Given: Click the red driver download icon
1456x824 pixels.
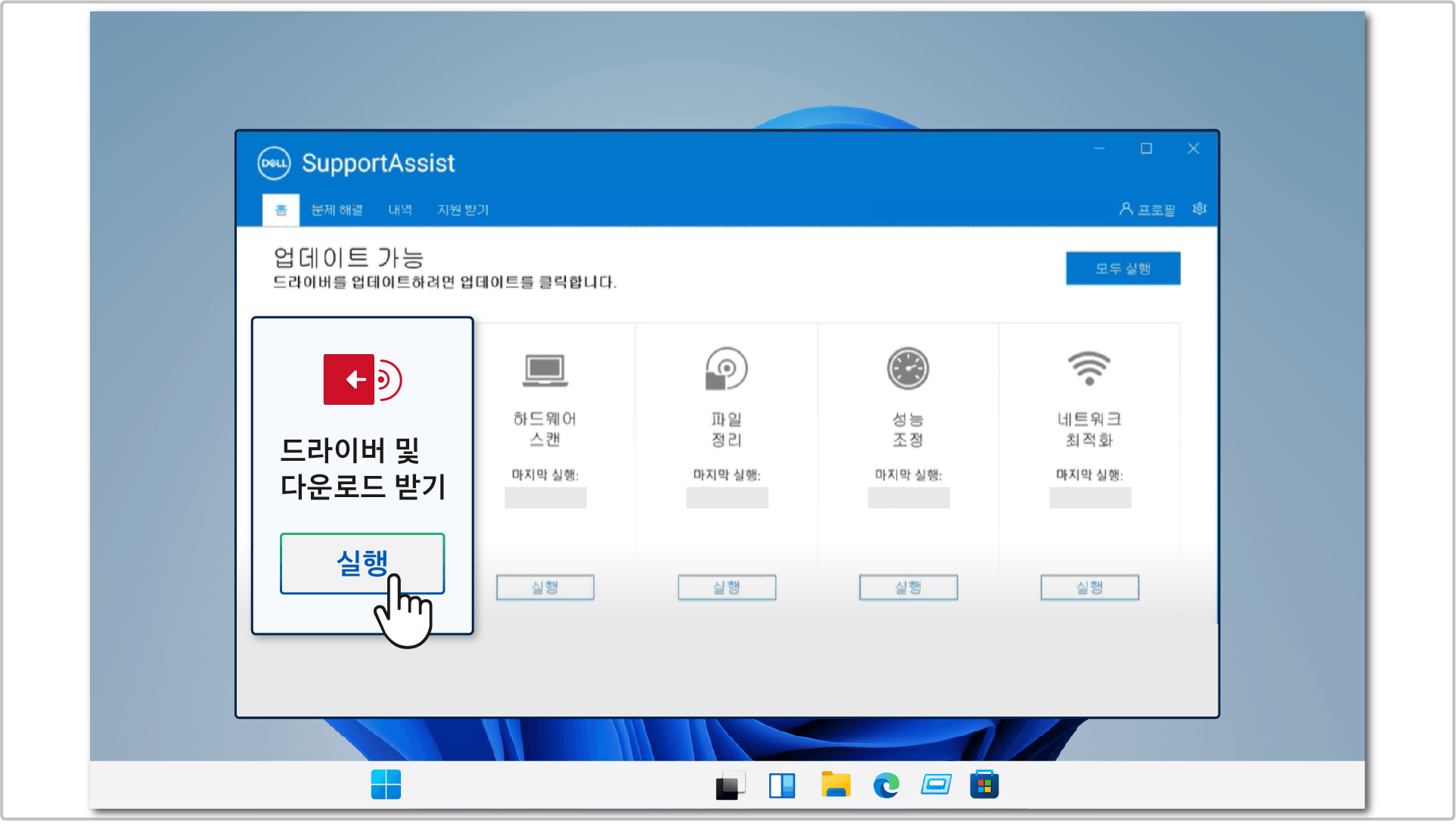Looking at the screenshot, I should (x=362, y=379).
